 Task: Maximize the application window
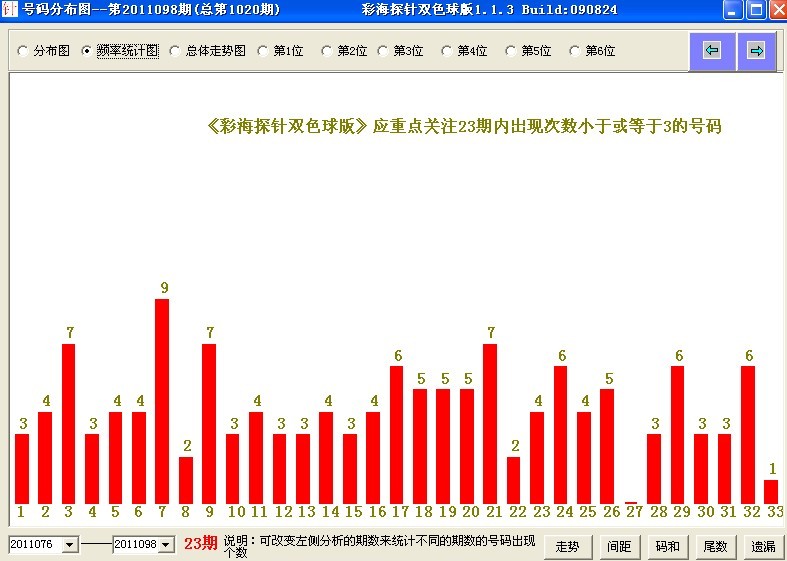click(x=755, y=10)
